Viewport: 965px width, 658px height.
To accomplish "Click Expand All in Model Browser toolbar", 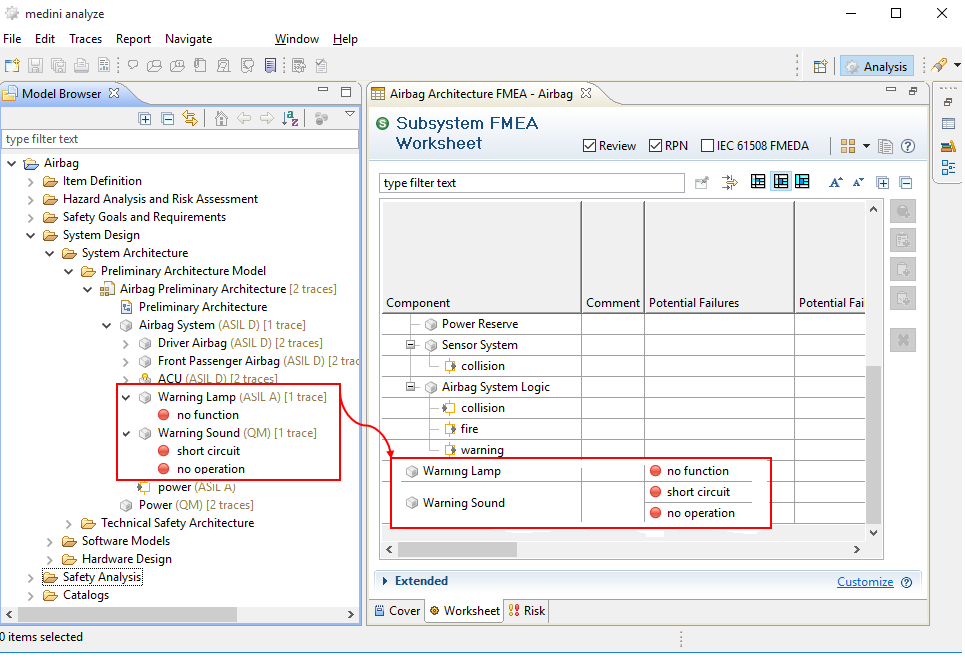I will tap(145, 118).
